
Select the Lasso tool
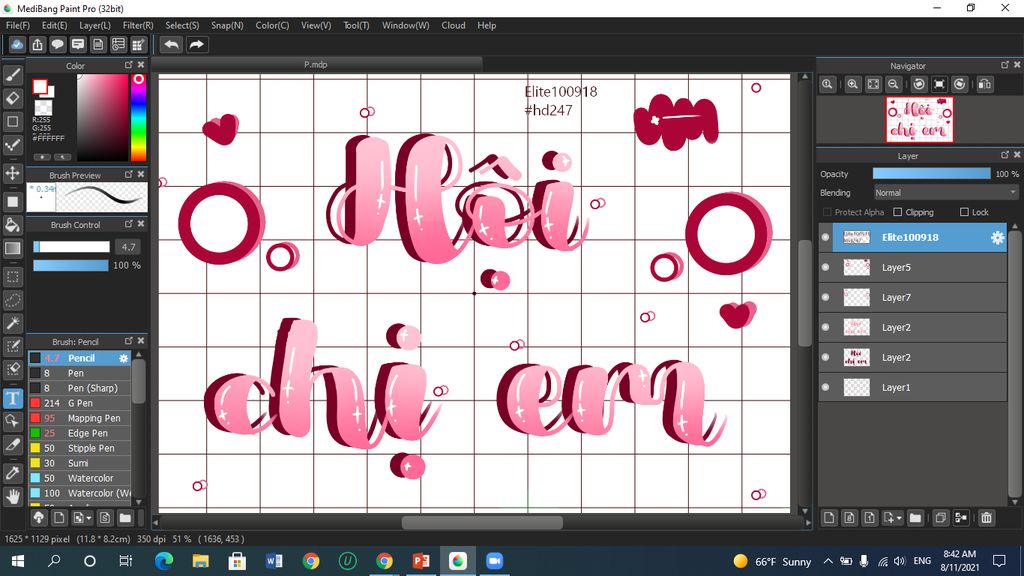click(x=12, y=300)
